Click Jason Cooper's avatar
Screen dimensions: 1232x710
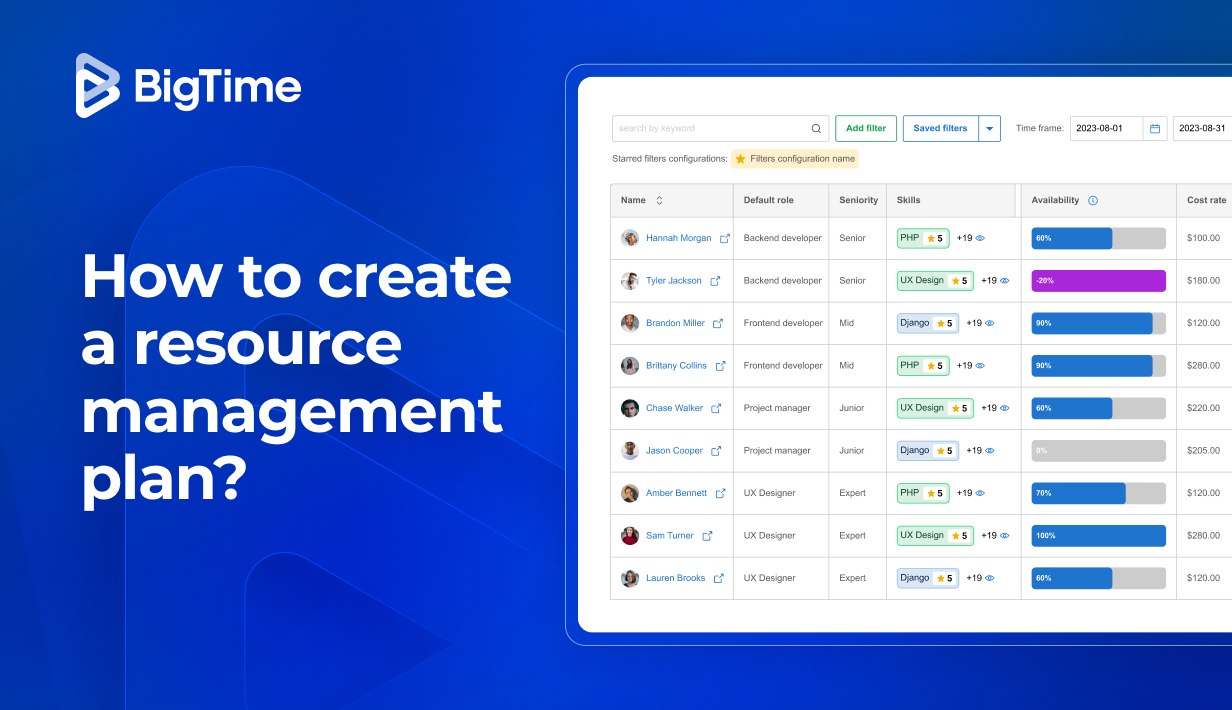[x=630, y=451]
